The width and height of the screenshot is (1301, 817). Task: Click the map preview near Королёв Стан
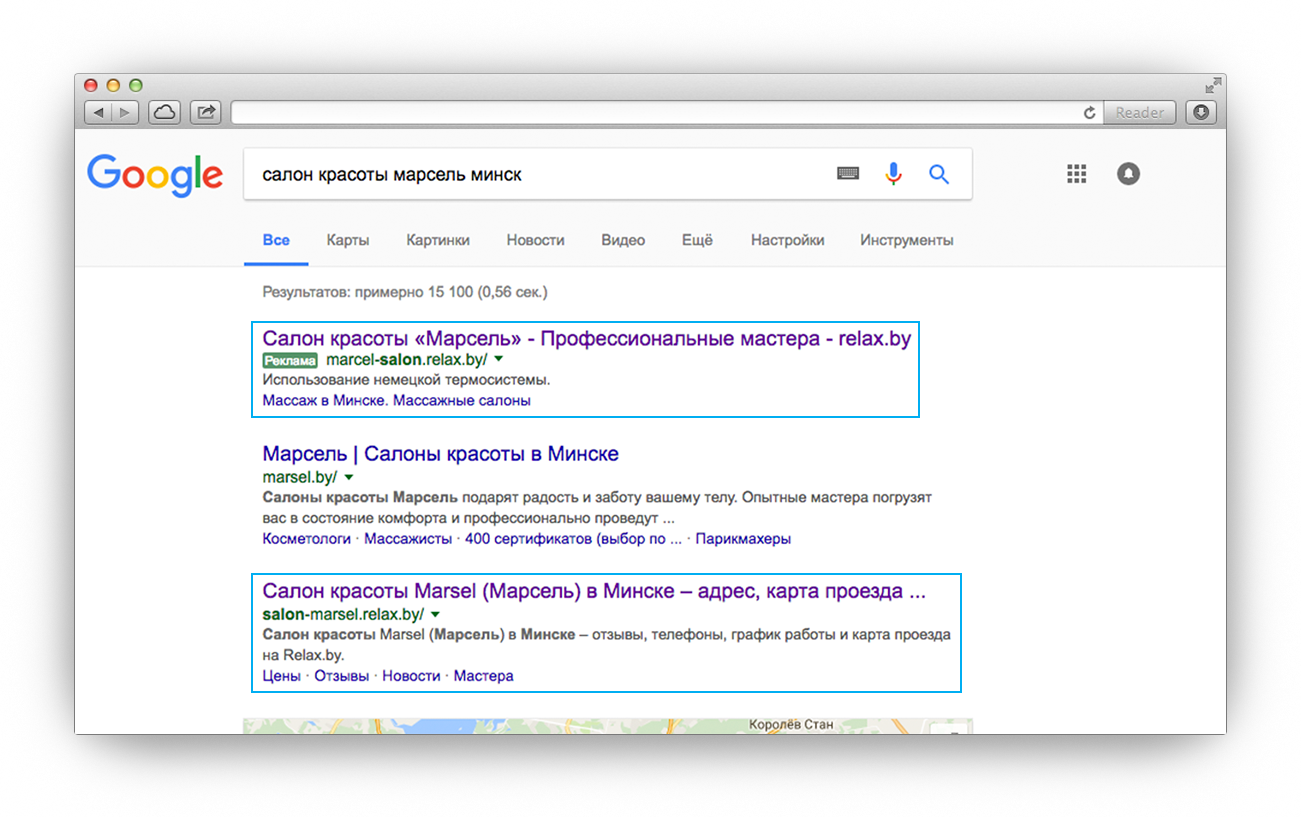608,725
